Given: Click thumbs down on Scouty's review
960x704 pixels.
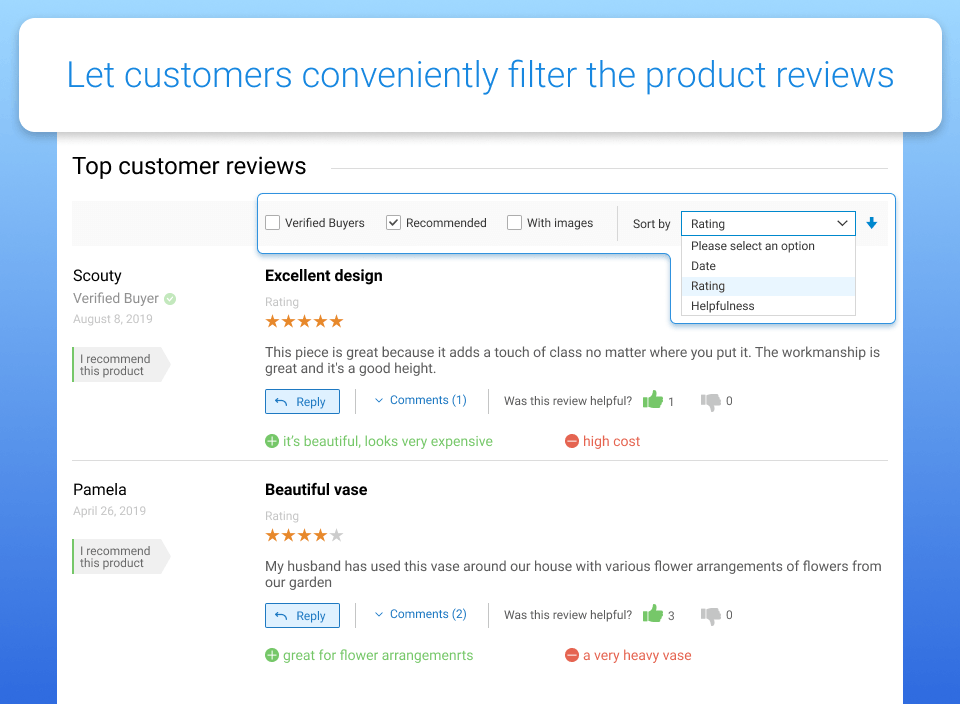Looking at the screenshot, I should click(711, 401).
